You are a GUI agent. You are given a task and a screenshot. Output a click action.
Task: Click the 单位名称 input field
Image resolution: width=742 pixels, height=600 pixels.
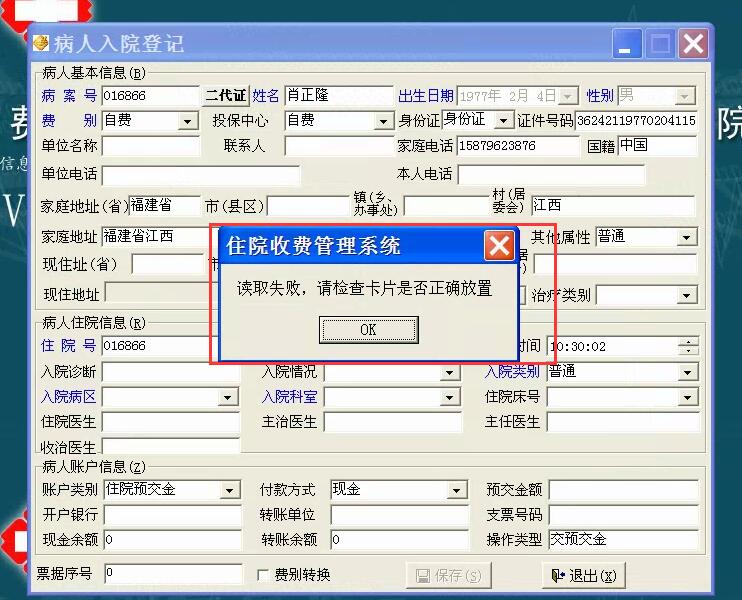pos(150,146)
